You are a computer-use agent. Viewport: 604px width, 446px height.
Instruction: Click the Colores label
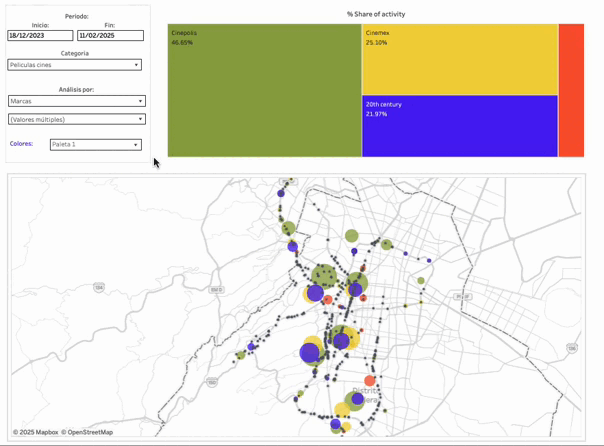[21, 144]
